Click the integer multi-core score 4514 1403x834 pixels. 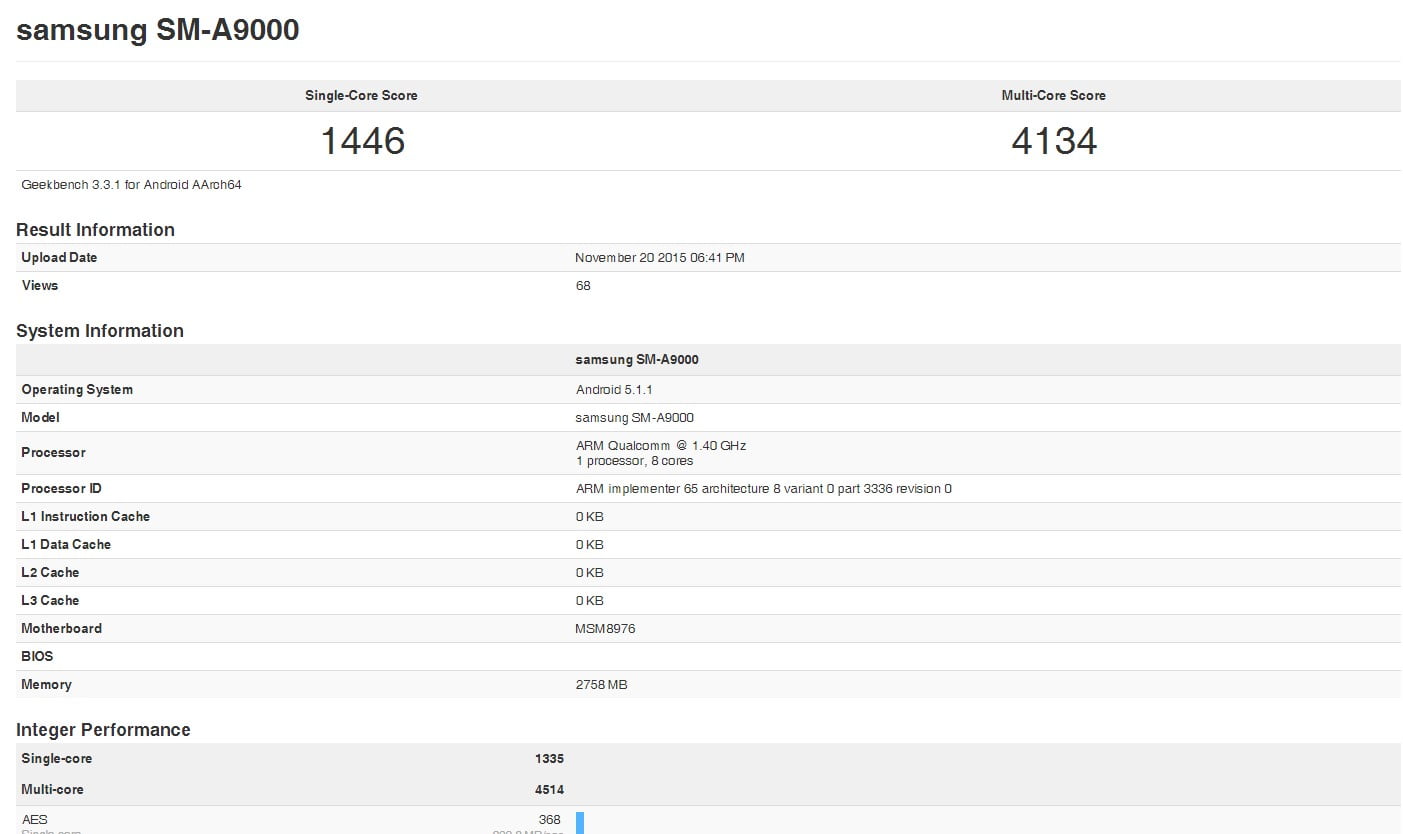coord(549,790)
